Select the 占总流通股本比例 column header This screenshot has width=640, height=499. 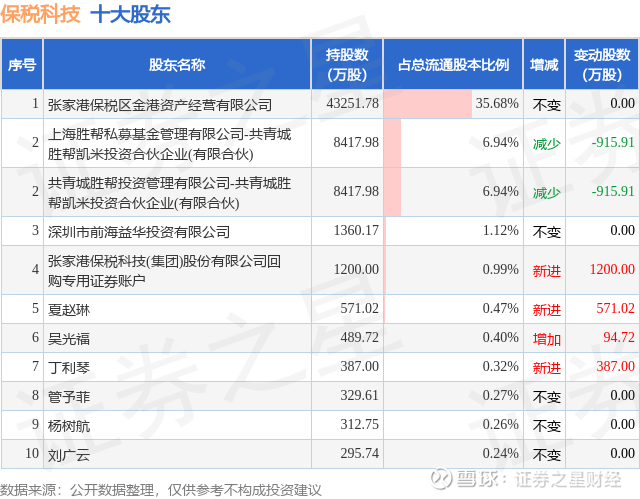point(453,64)
